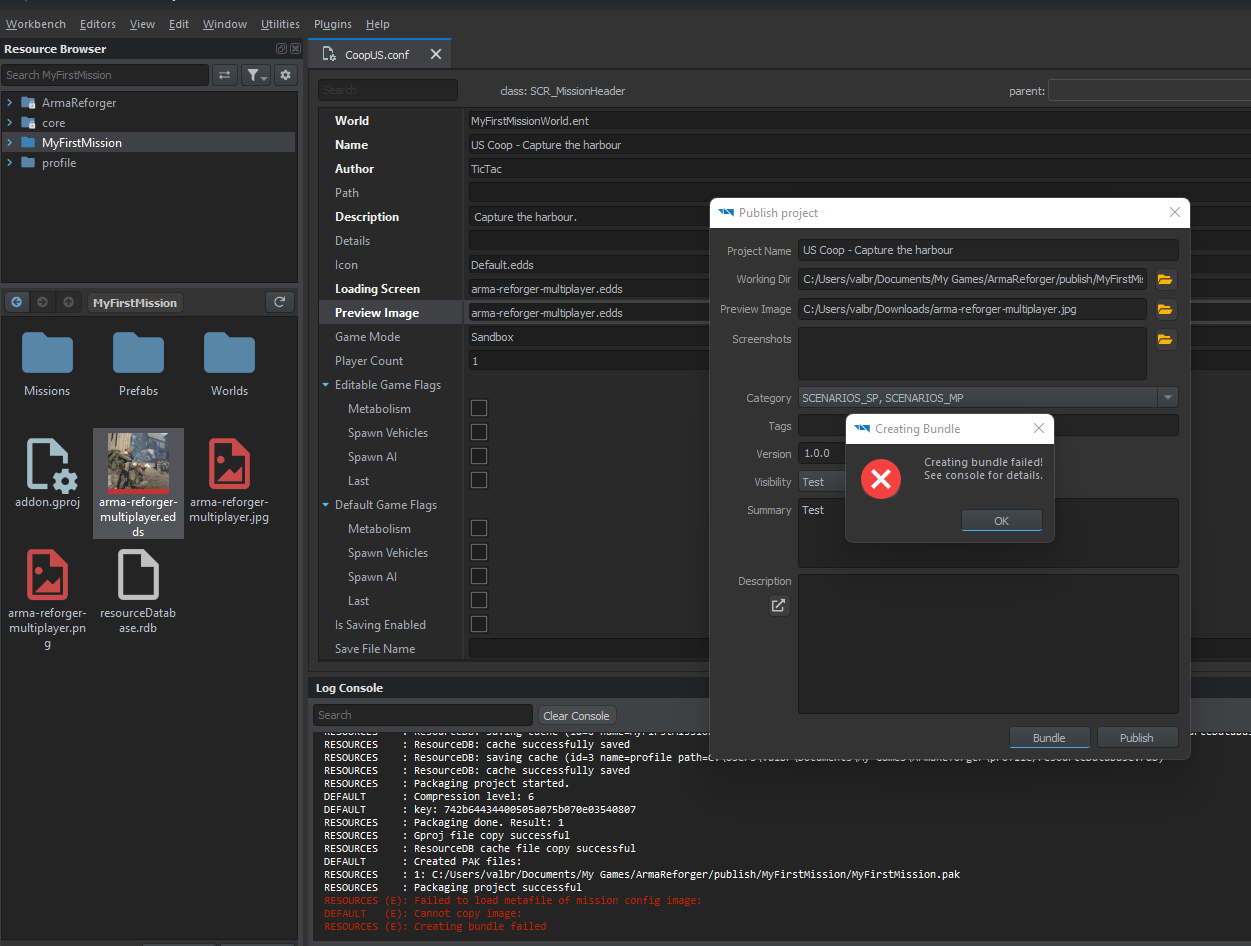Open Resource Browser settings gear icon

pos(286,75)
